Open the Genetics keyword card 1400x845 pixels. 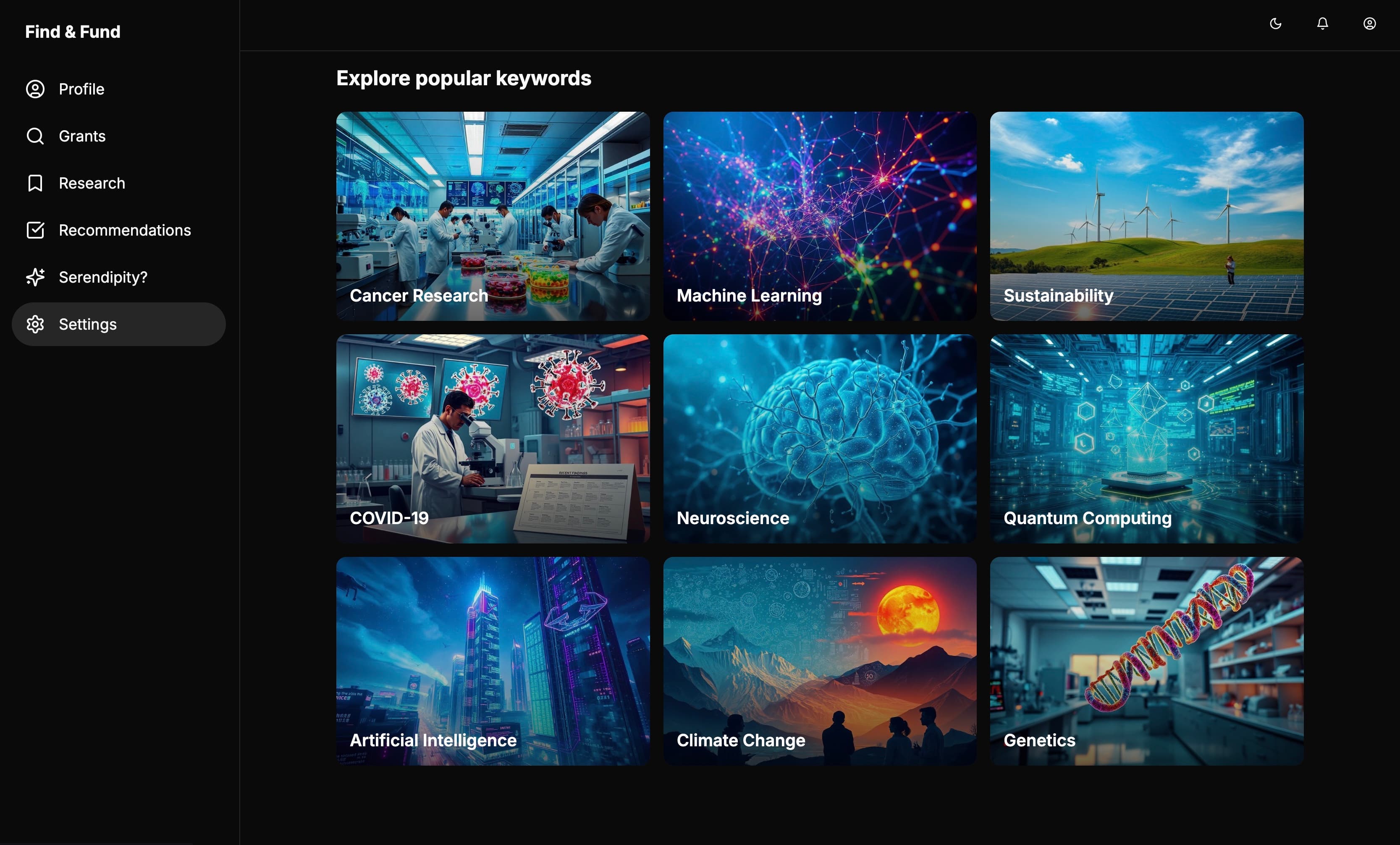pyautogui.click(x=1147, y=661)
